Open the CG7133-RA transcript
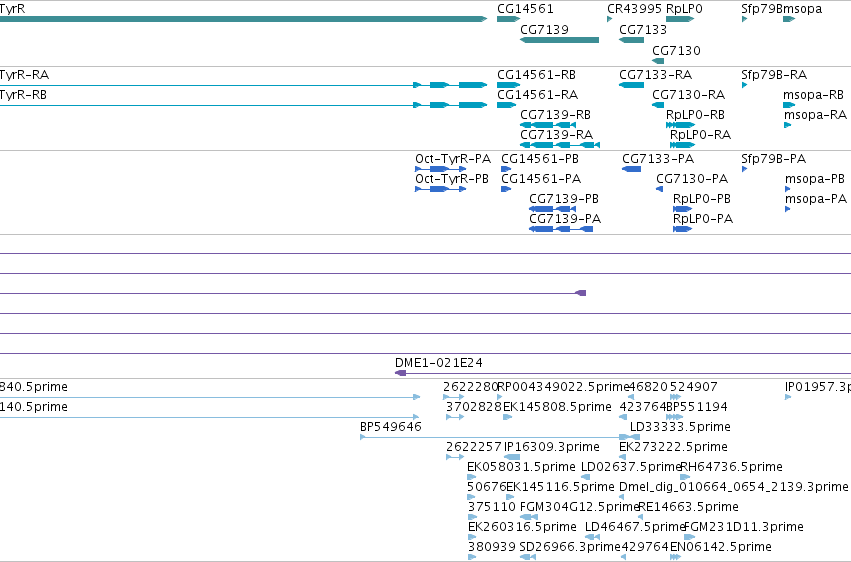 coord(631,85)
